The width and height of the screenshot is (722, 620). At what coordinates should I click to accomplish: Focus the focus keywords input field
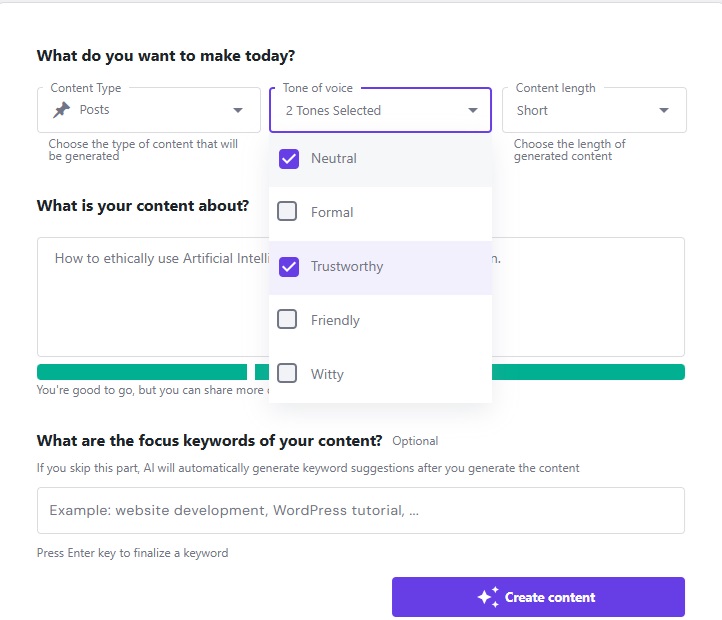pos(360,510)
